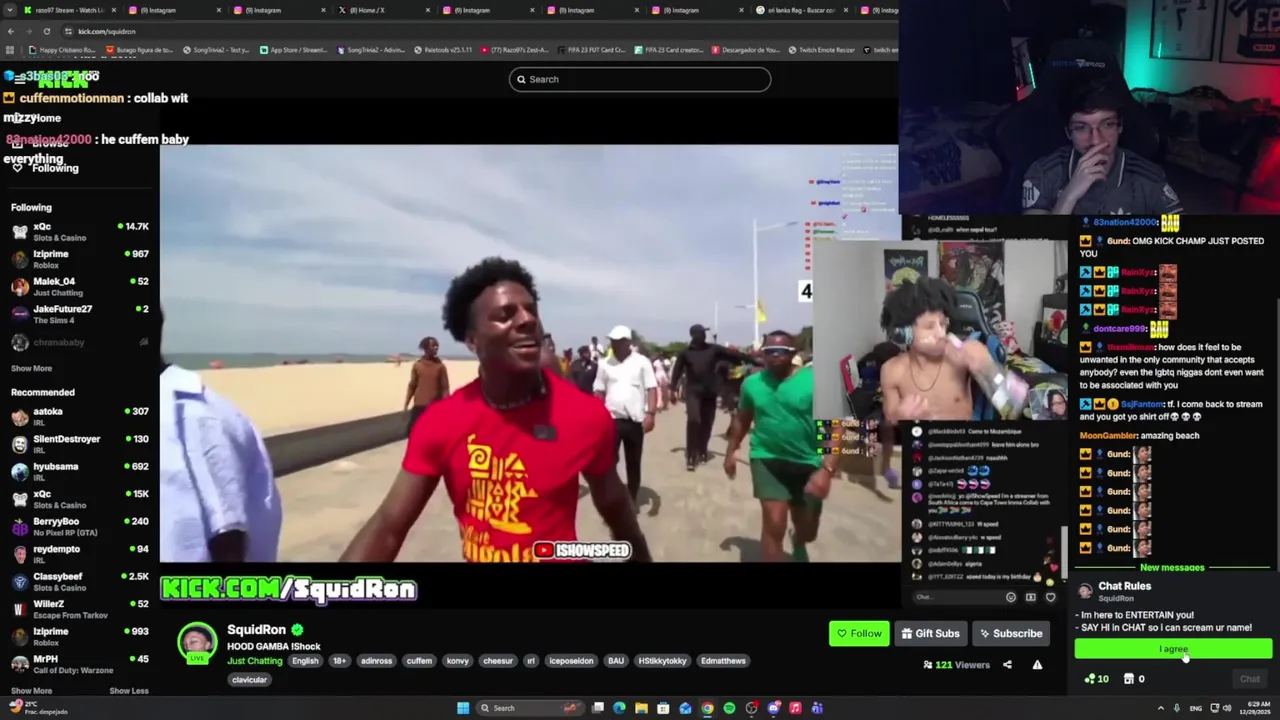Click the Just Chatting category link
1280x720 pixels.
point(254,661)
